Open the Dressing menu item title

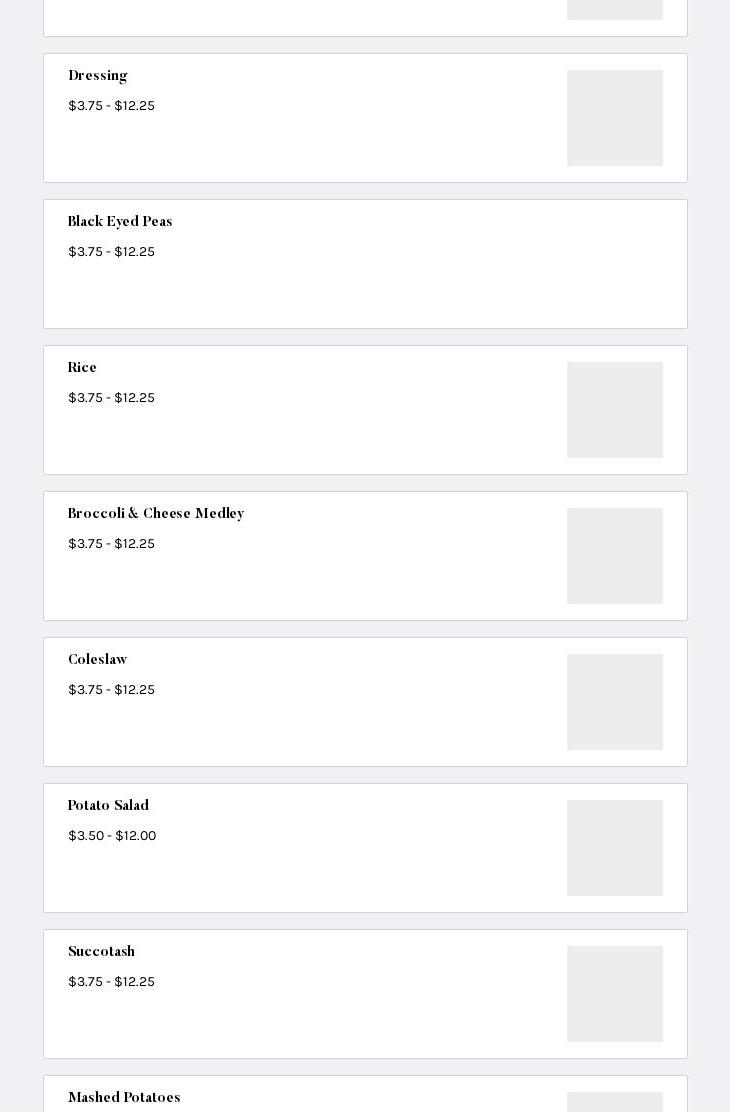pos(98,76)
